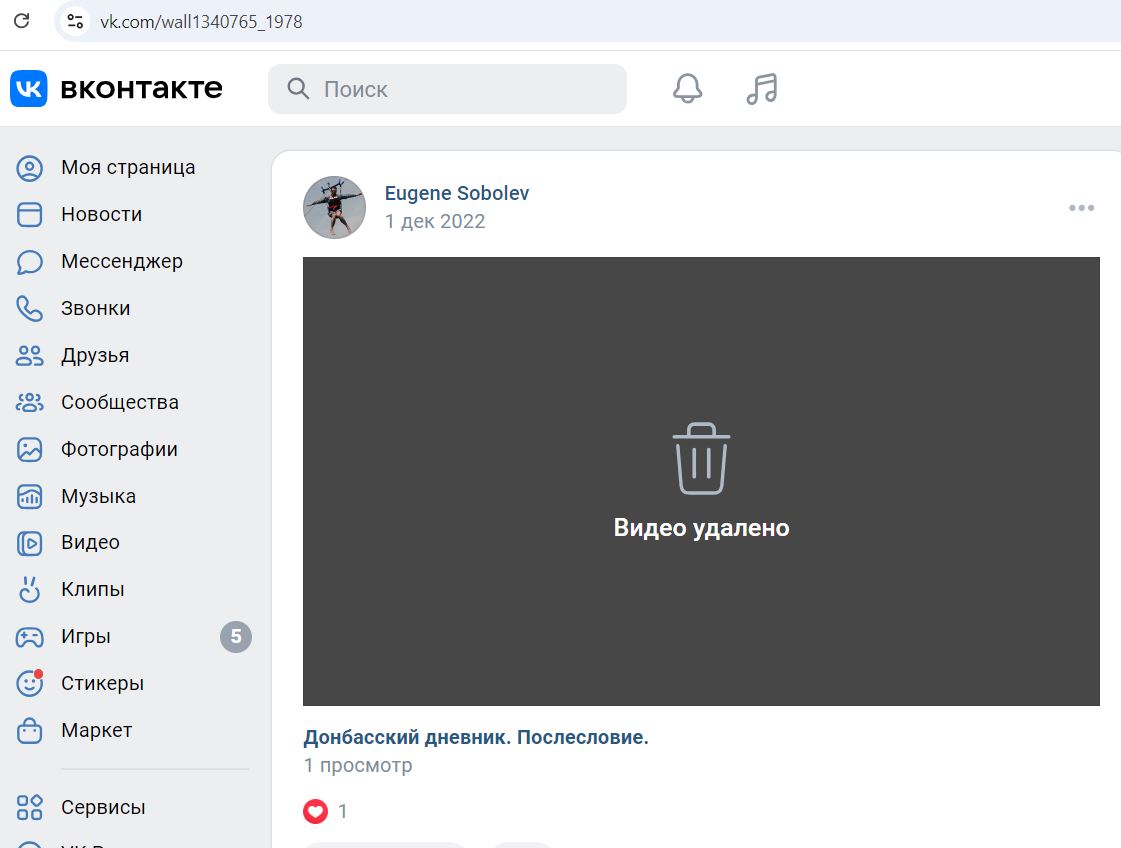Click the 1 просмотр view count
The width and height of the screenshot is (1121, 848).
click(358, 766)
